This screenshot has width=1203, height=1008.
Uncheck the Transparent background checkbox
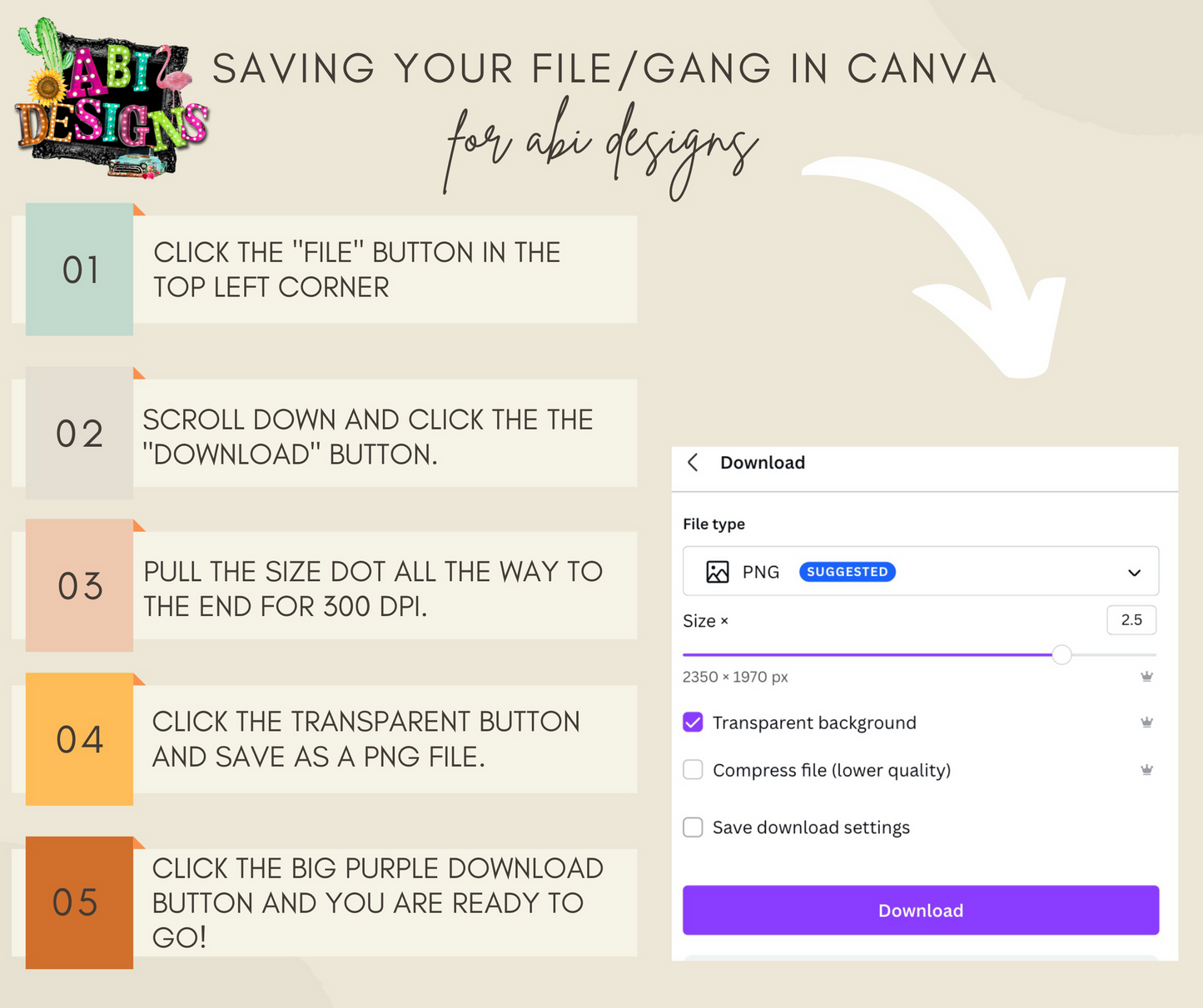693,722
